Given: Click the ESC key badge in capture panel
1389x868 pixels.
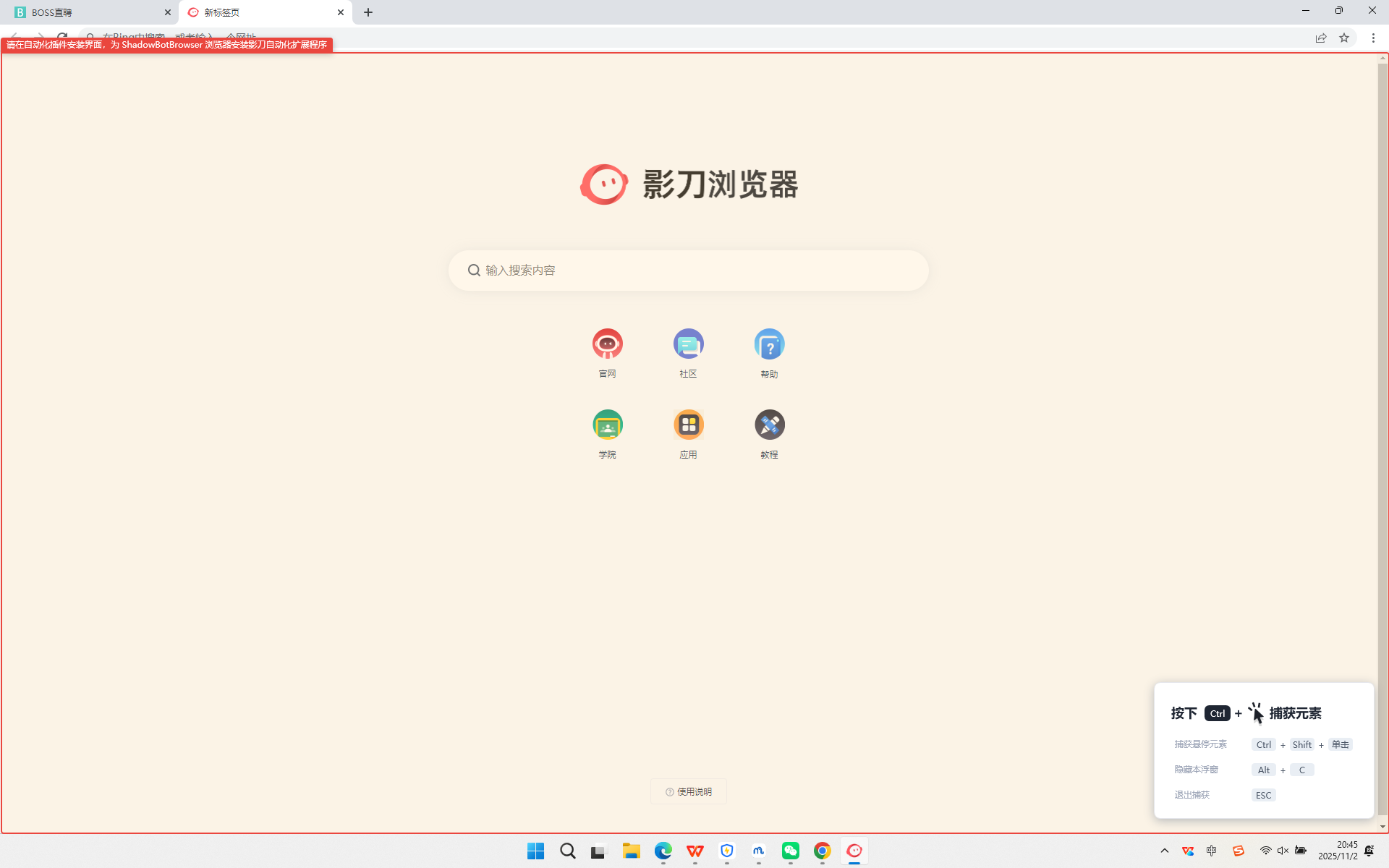Looking at the screenshot, I should 1264,795.
